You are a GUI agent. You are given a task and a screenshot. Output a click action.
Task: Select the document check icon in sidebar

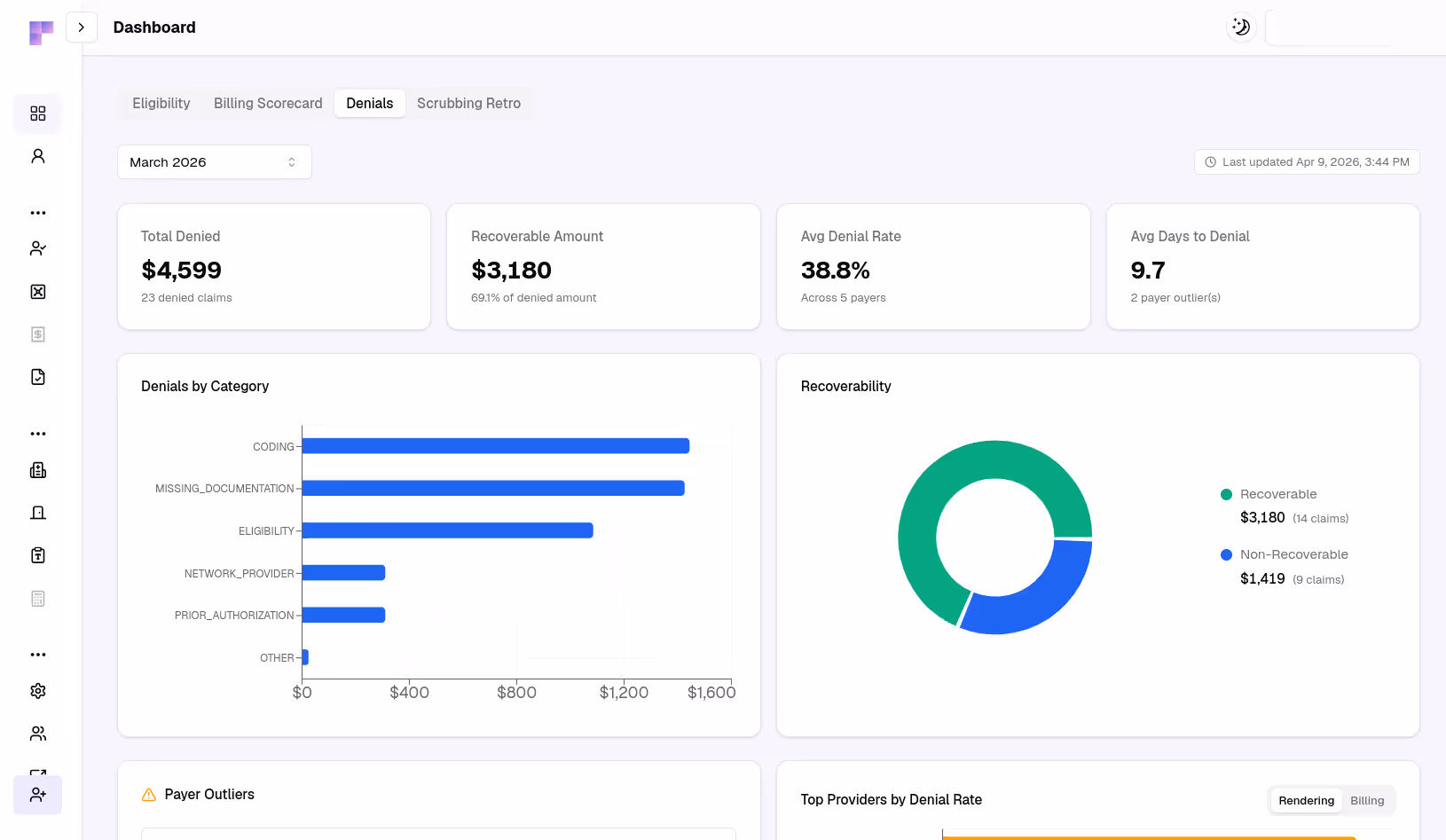point(37,376)
